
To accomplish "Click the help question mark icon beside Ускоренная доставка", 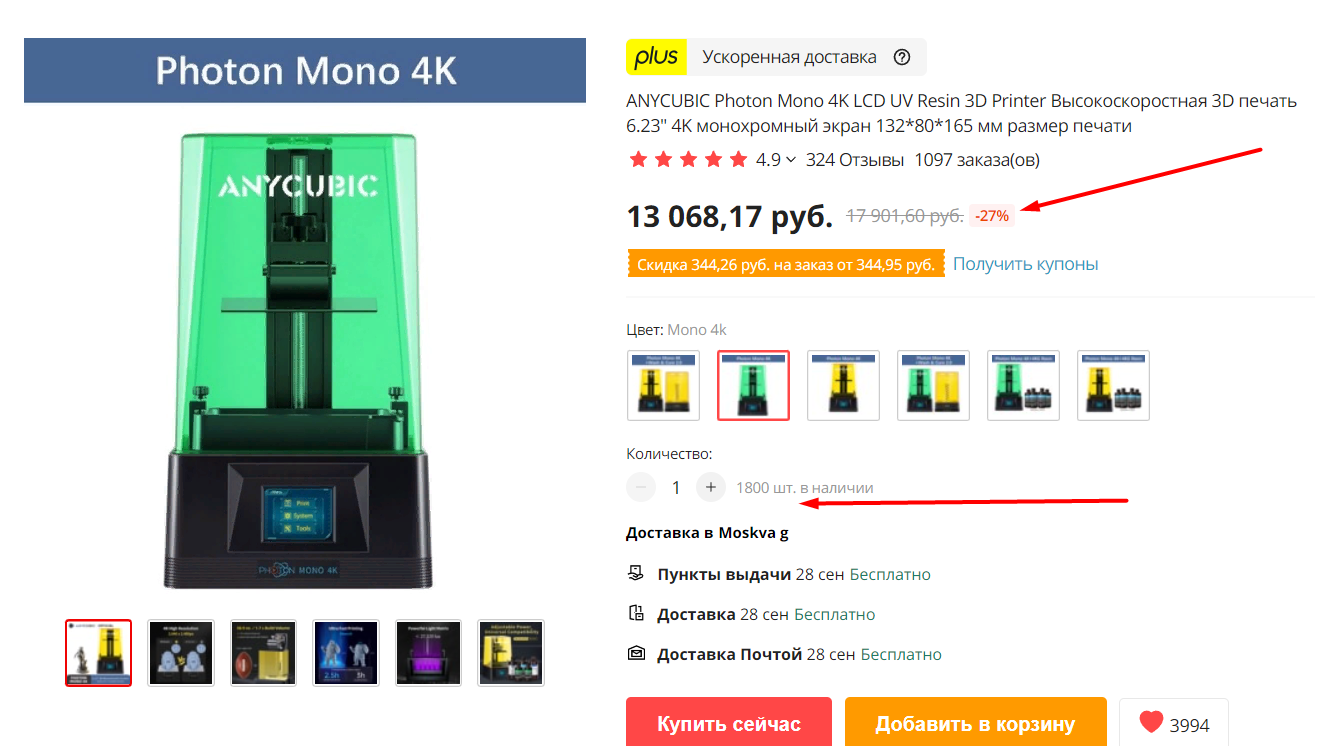I will point(902,57).
